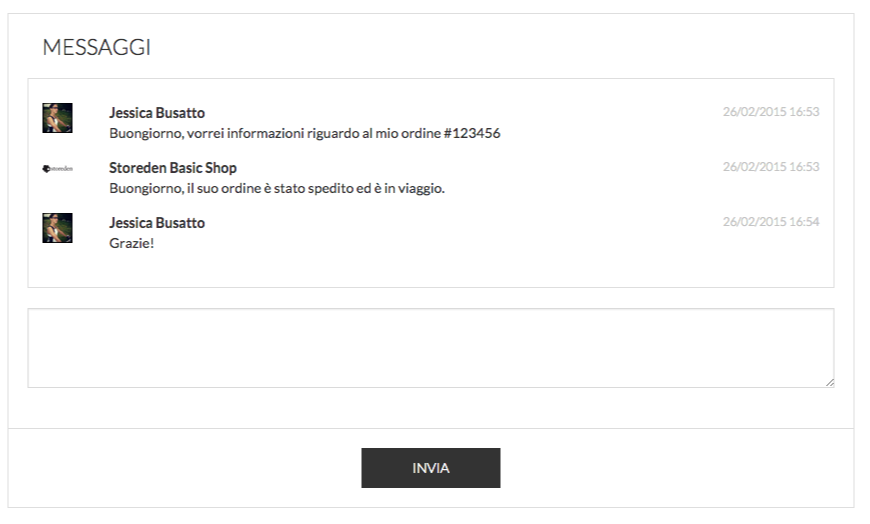Select Jessica Busatto's name on the first message
Viewport: 870px width, 524px height.
pyautogui.click(x=157, y=113)
